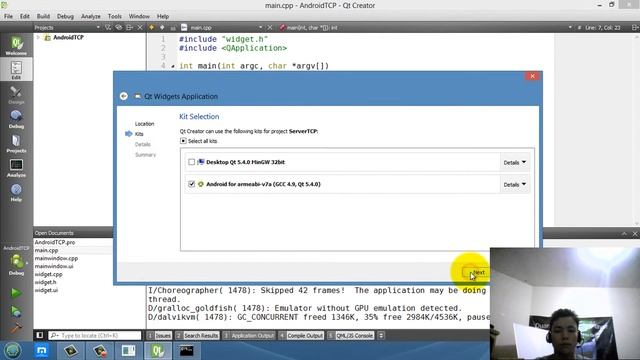The image size is (640, 360).
Task: Open Maxthon browser from taskbar
Action: 42,351
